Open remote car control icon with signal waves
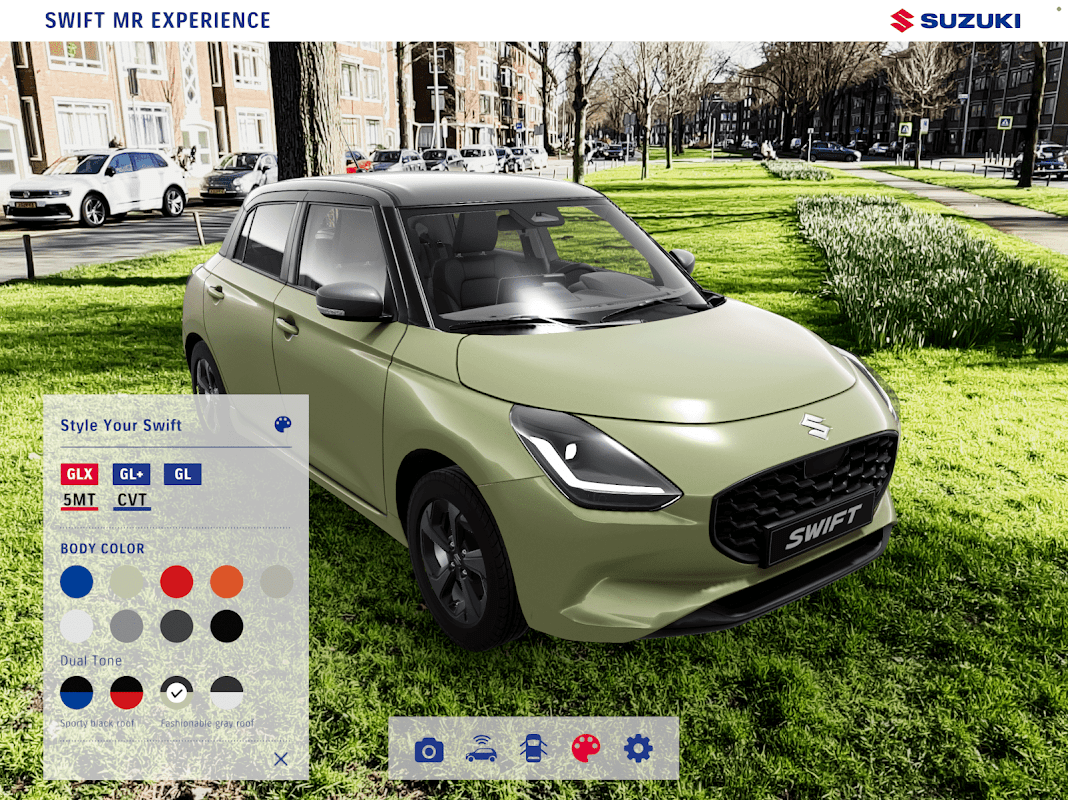 (481, 749)
